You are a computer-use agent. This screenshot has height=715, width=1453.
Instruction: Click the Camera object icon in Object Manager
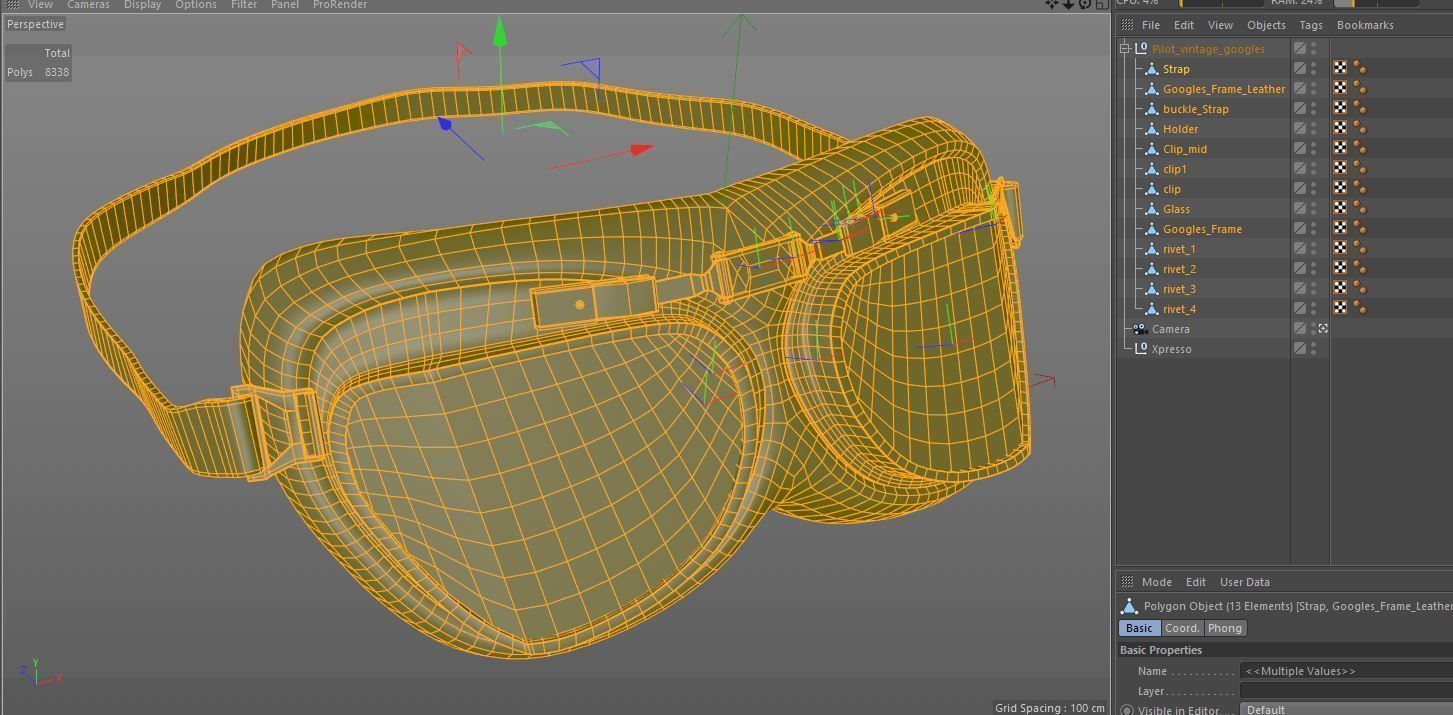point(1140,328)
